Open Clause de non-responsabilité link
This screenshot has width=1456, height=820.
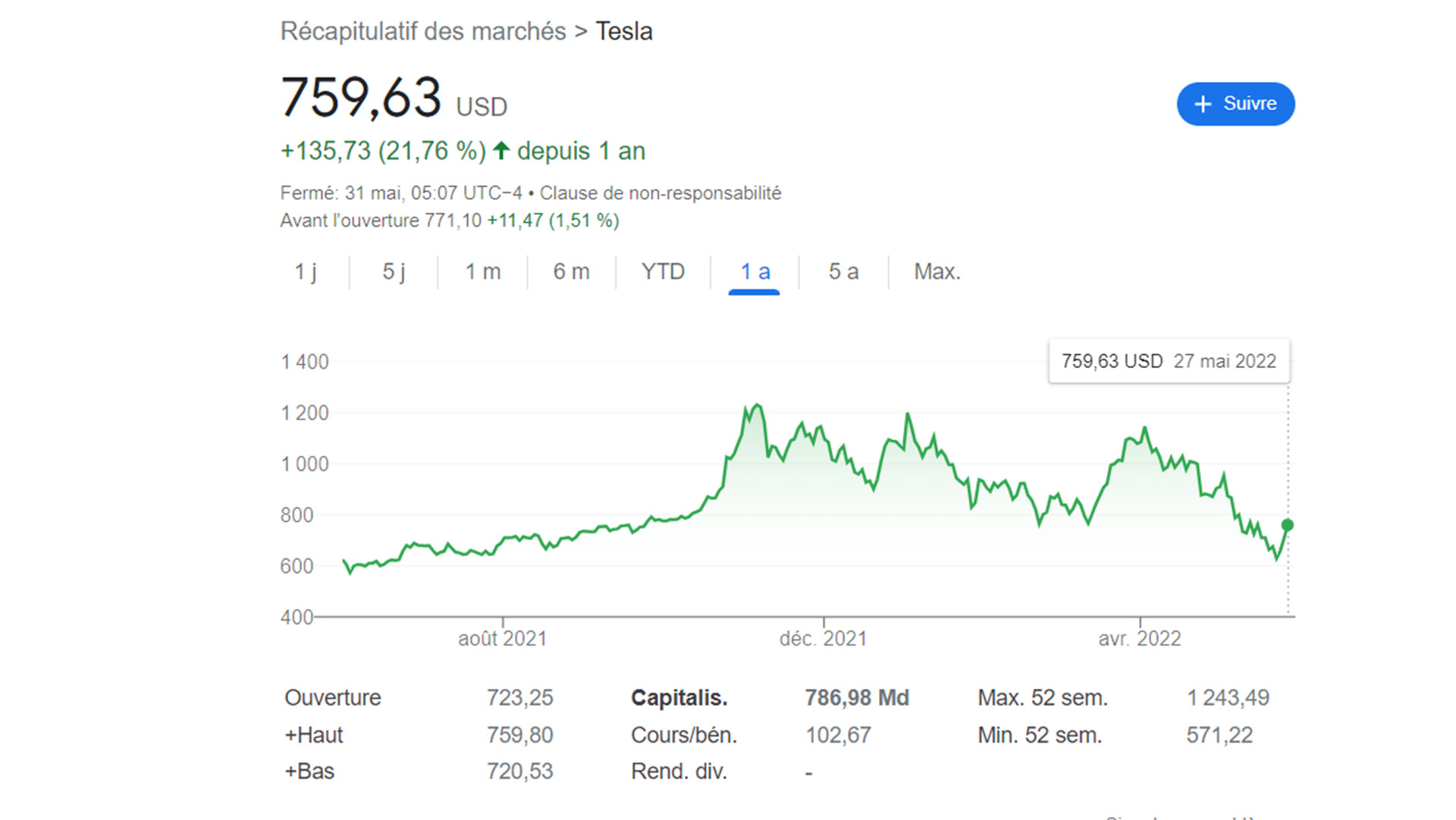click(x=660, y=193)
